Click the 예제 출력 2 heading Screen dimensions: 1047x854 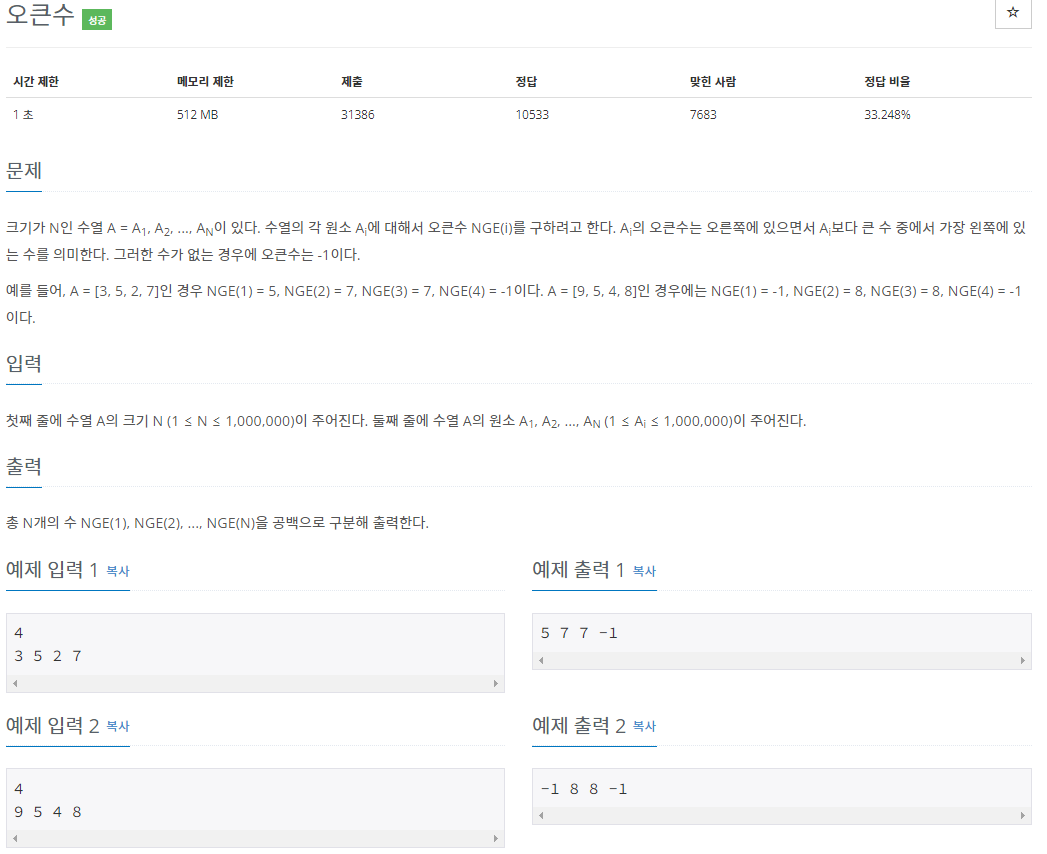(579, 725)
